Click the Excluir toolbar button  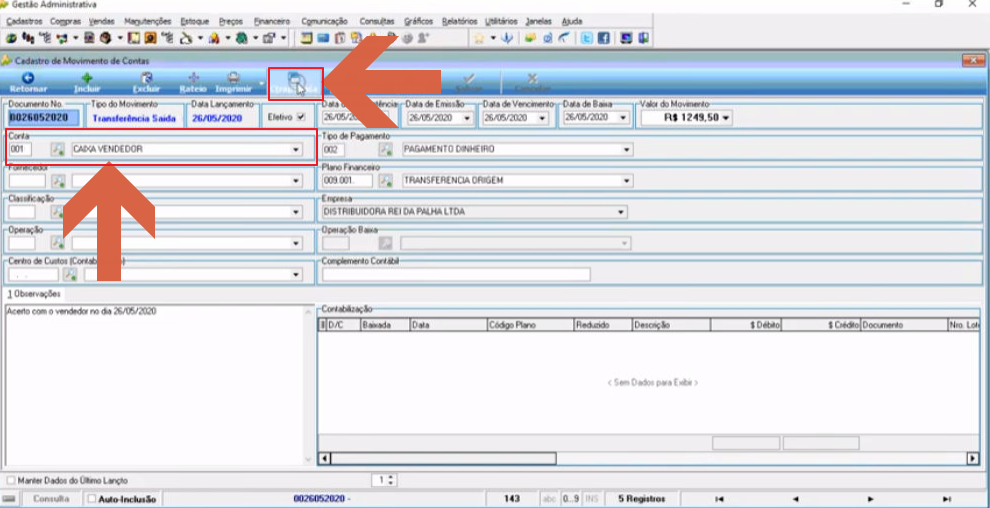[x=146, y=83]
